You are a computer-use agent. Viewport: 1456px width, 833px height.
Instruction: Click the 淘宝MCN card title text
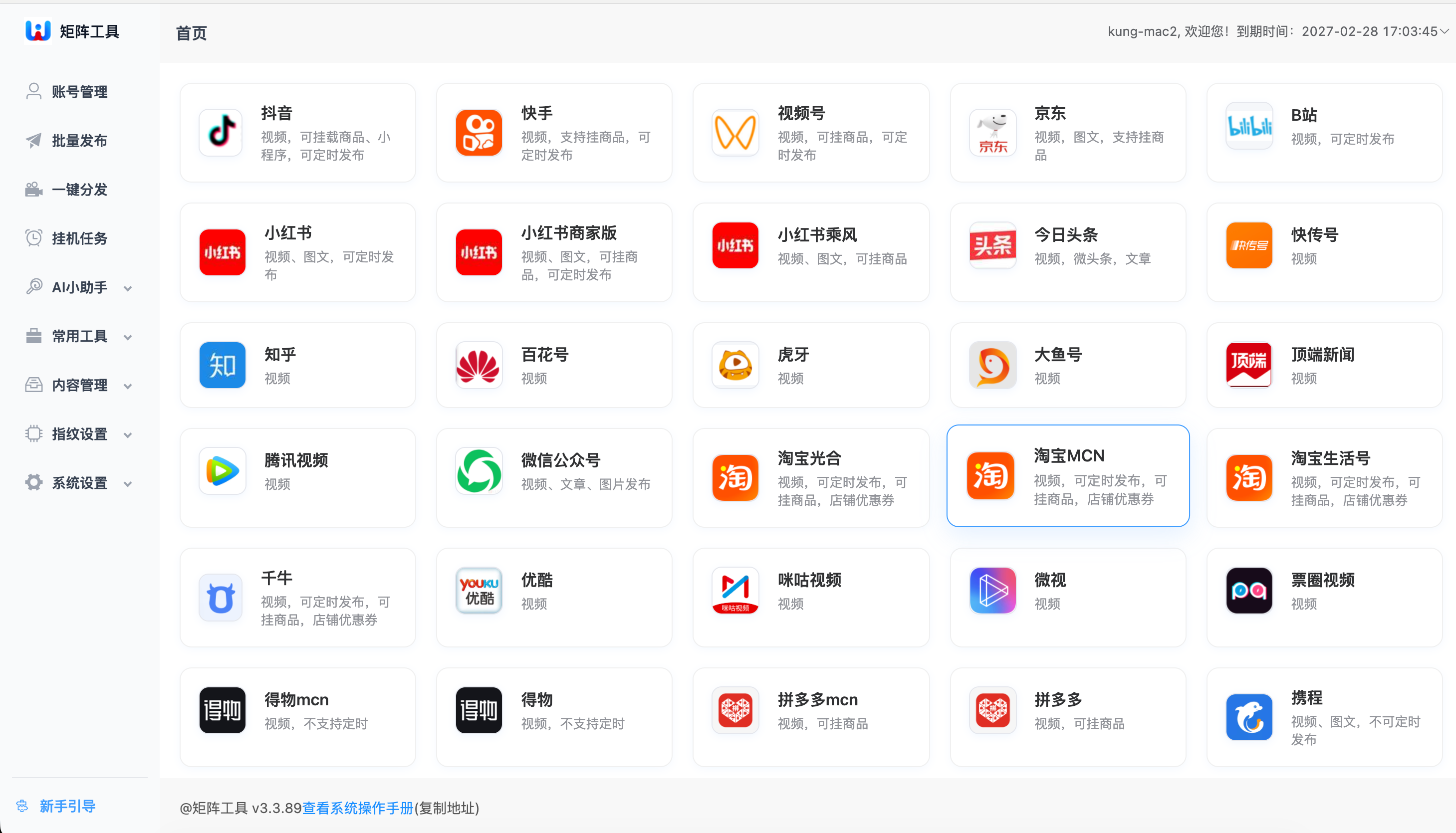(x=1069, y=456)
